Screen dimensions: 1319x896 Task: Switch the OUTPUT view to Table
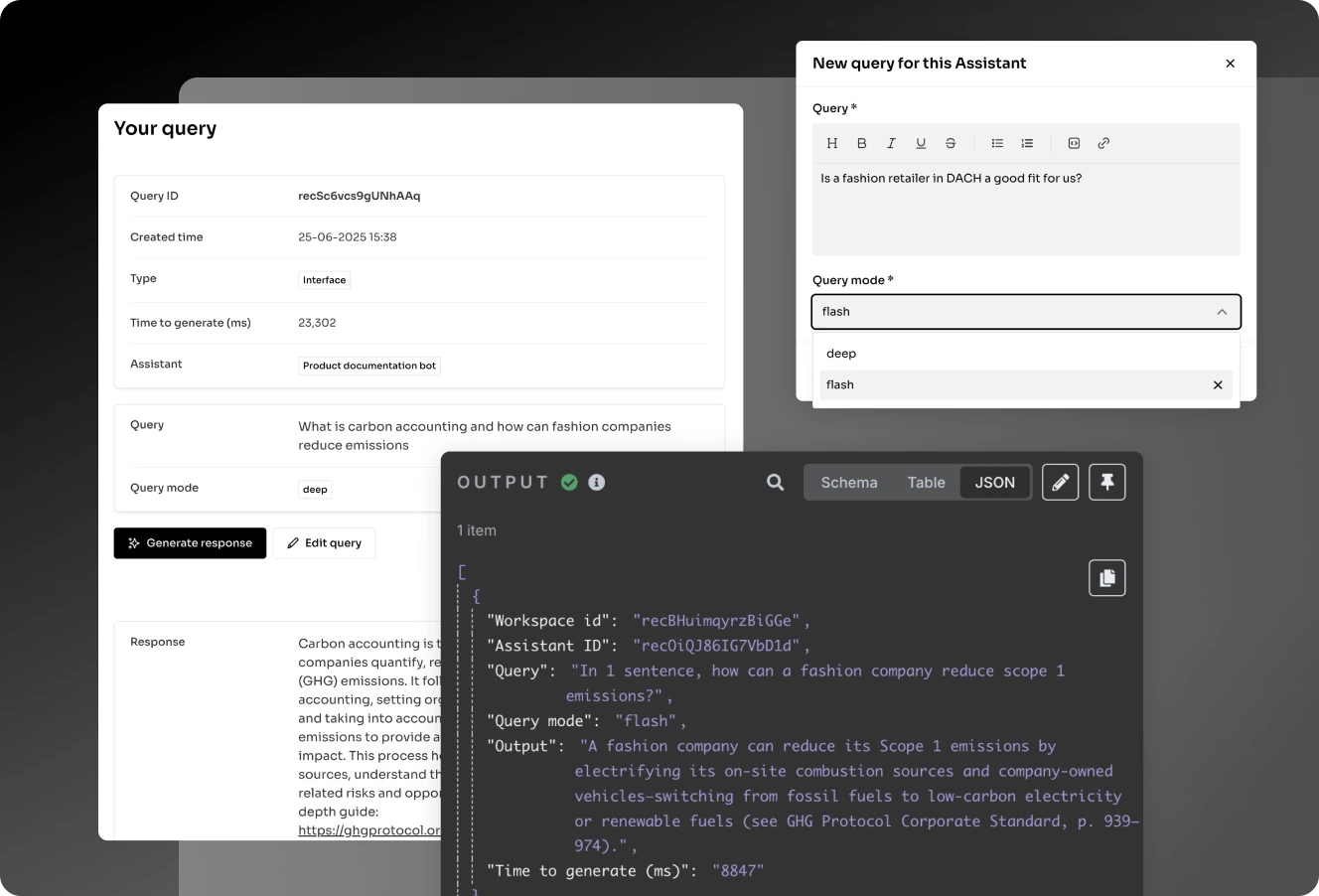926,482
